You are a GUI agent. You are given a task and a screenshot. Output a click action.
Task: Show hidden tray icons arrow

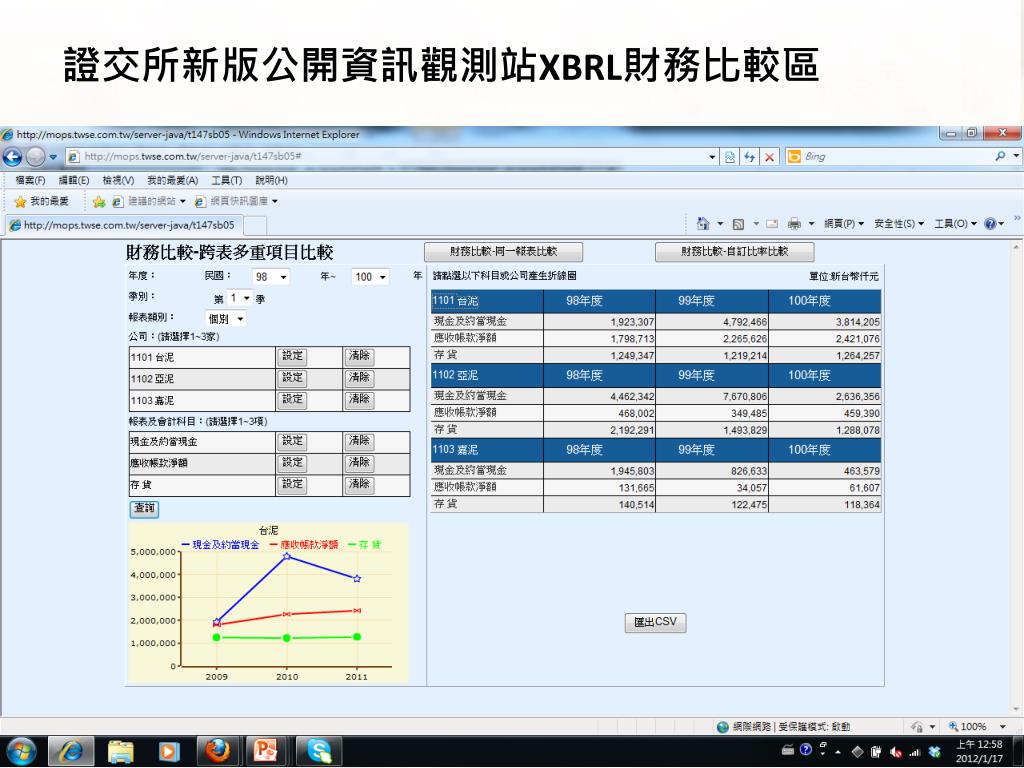pos(838,752)
